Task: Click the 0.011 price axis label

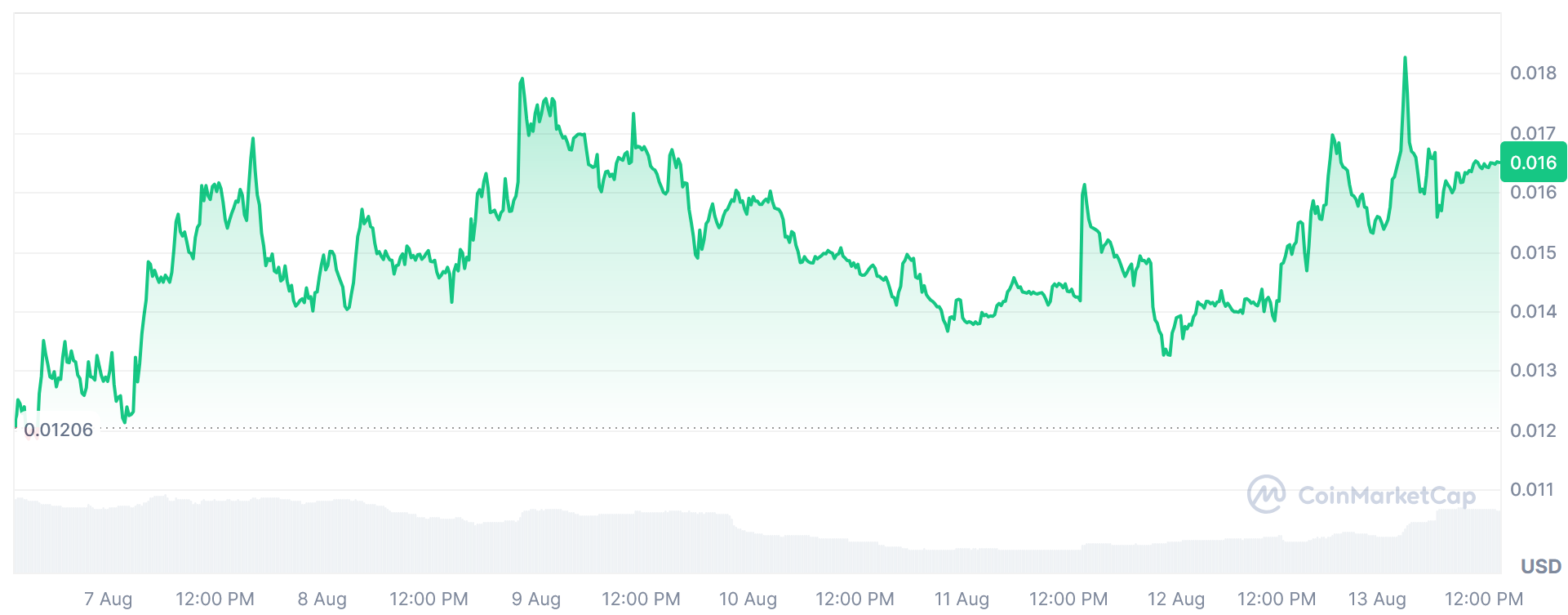Action: [x=1533, y=489]
